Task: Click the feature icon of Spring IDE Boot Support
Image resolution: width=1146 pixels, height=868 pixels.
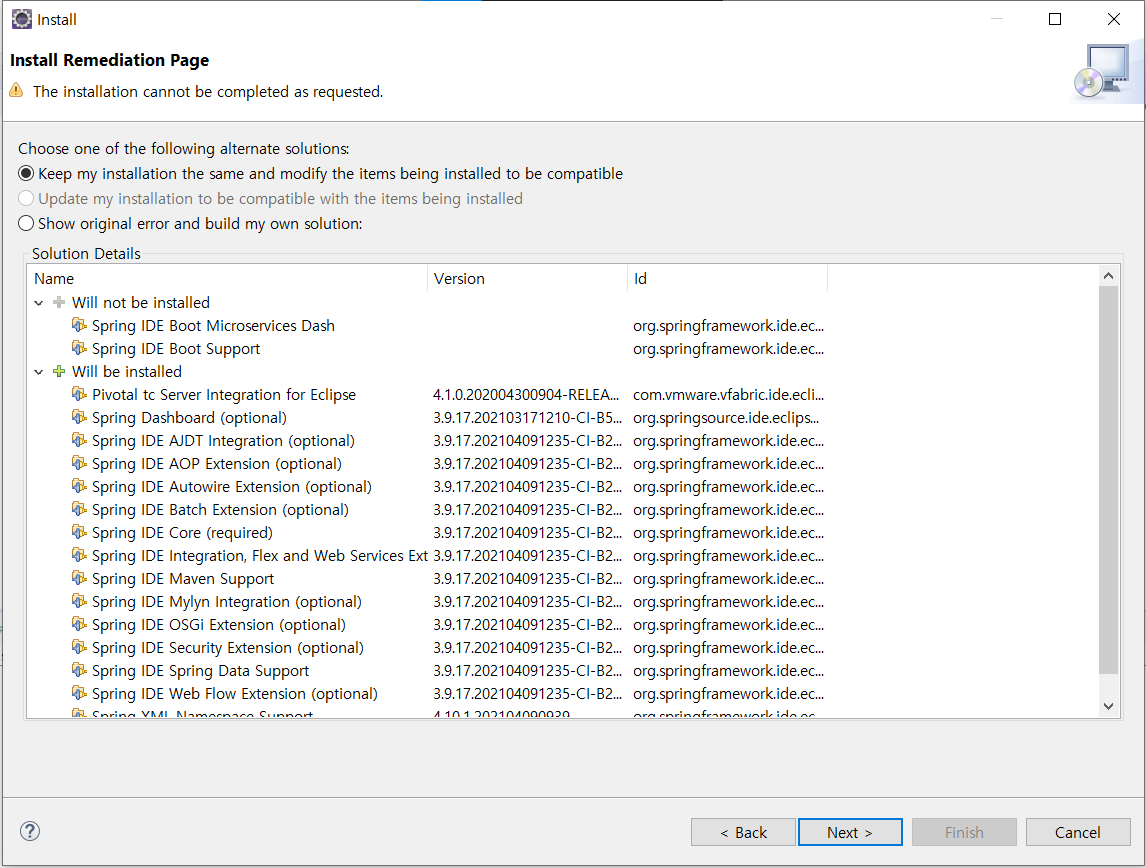Action: (x=79, y=348)
